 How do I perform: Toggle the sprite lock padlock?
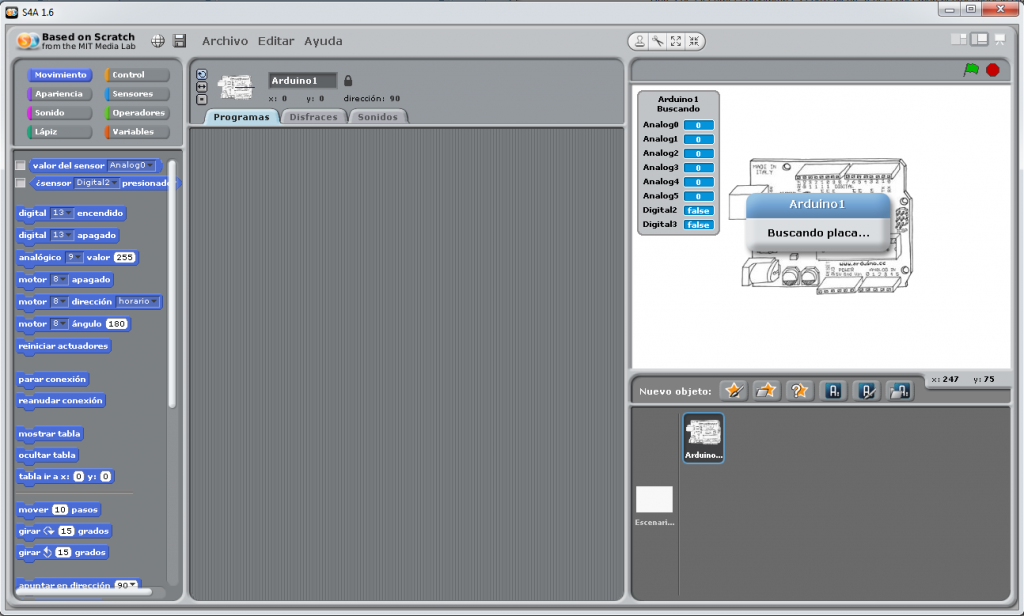(x=348, y=81)
